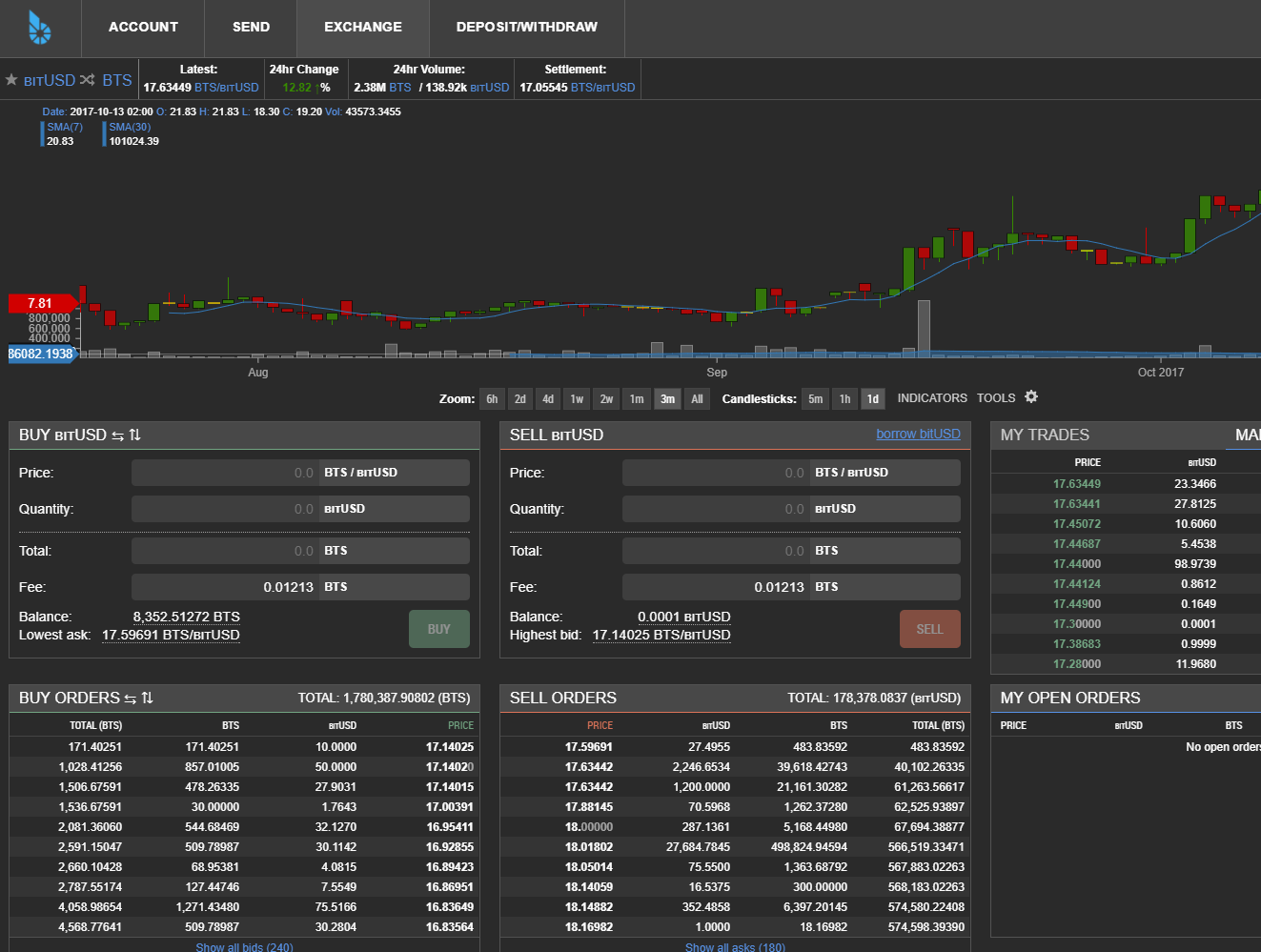
Task: Set chart zoom to 2w
Action: tap(606, 399)
